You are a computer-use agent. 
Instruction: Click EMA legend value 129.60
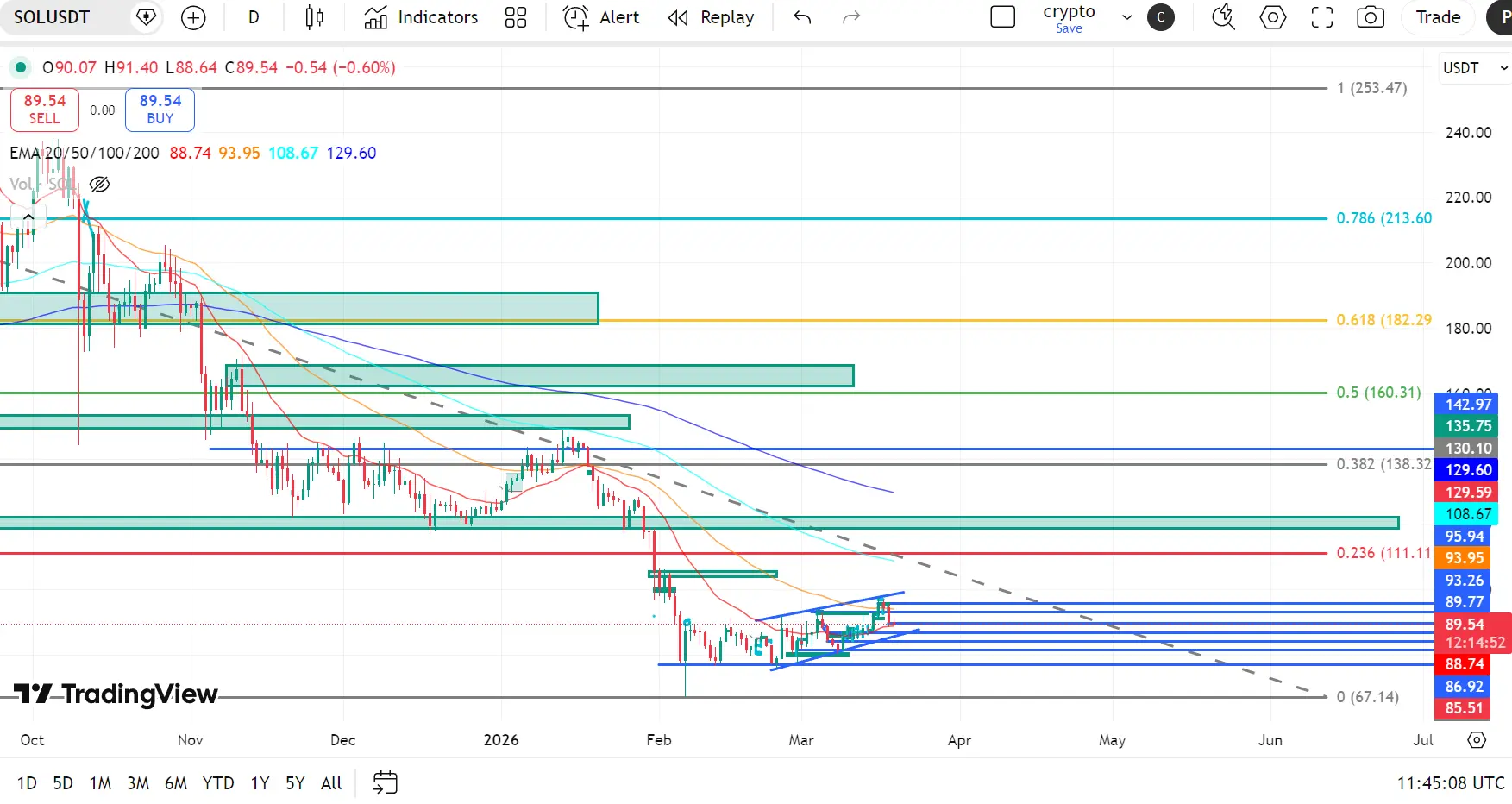tap(351, 153)
